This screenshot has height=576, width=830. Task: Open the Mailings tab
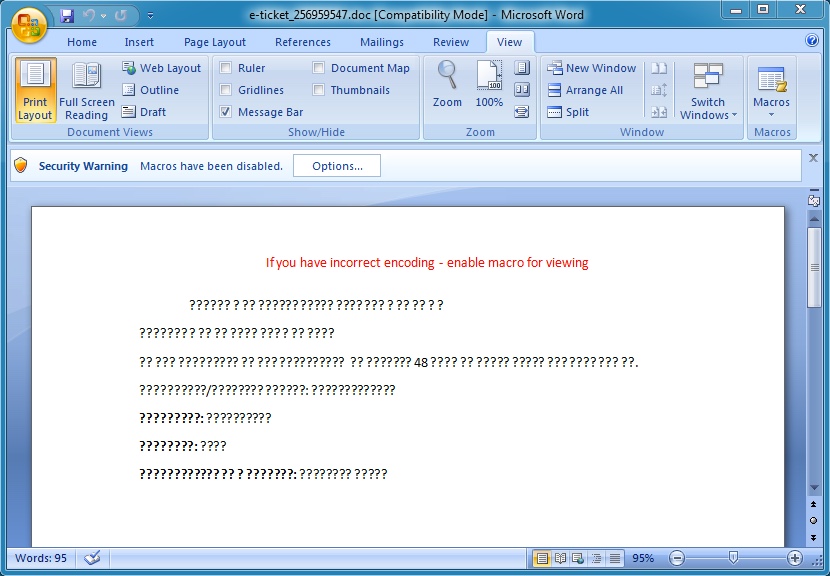(382, 42)
